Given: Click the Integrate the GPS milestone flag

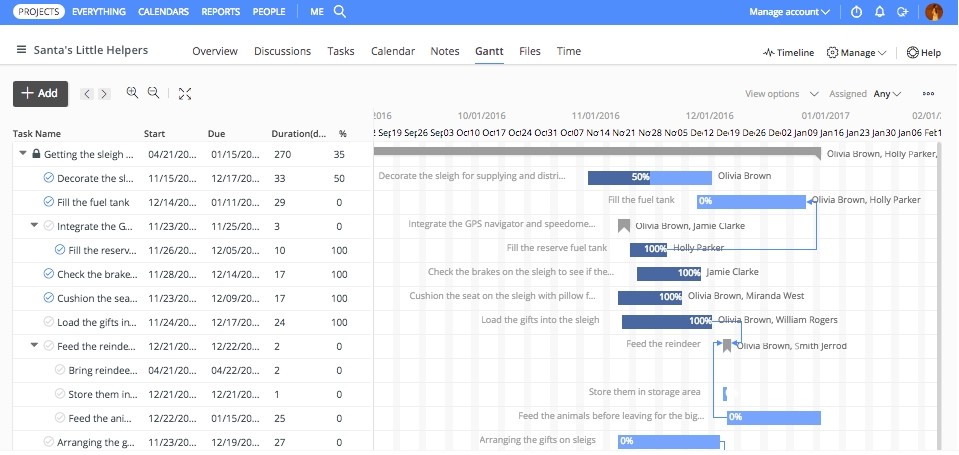Looking at the screenshot, I should pos(623,226).
